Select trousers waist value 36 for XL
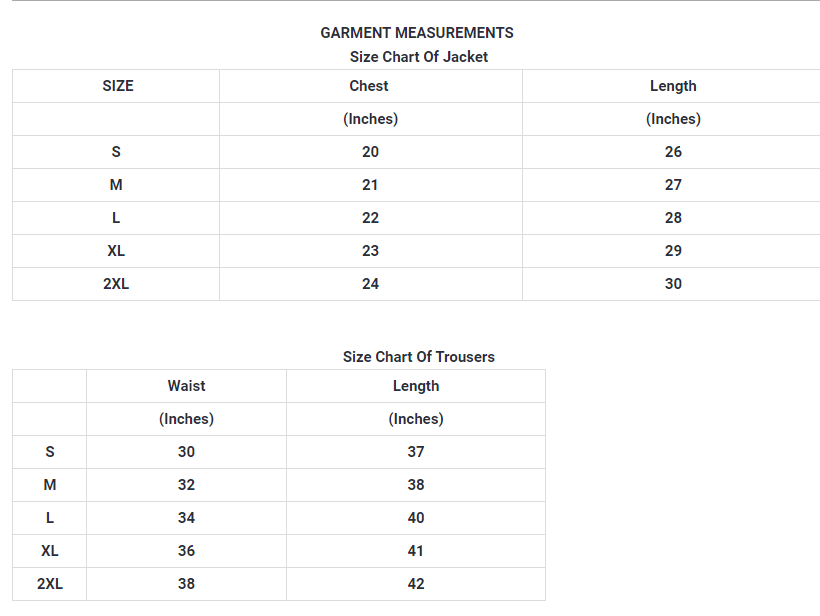The image size is (820, 616). tap(187, 551)
